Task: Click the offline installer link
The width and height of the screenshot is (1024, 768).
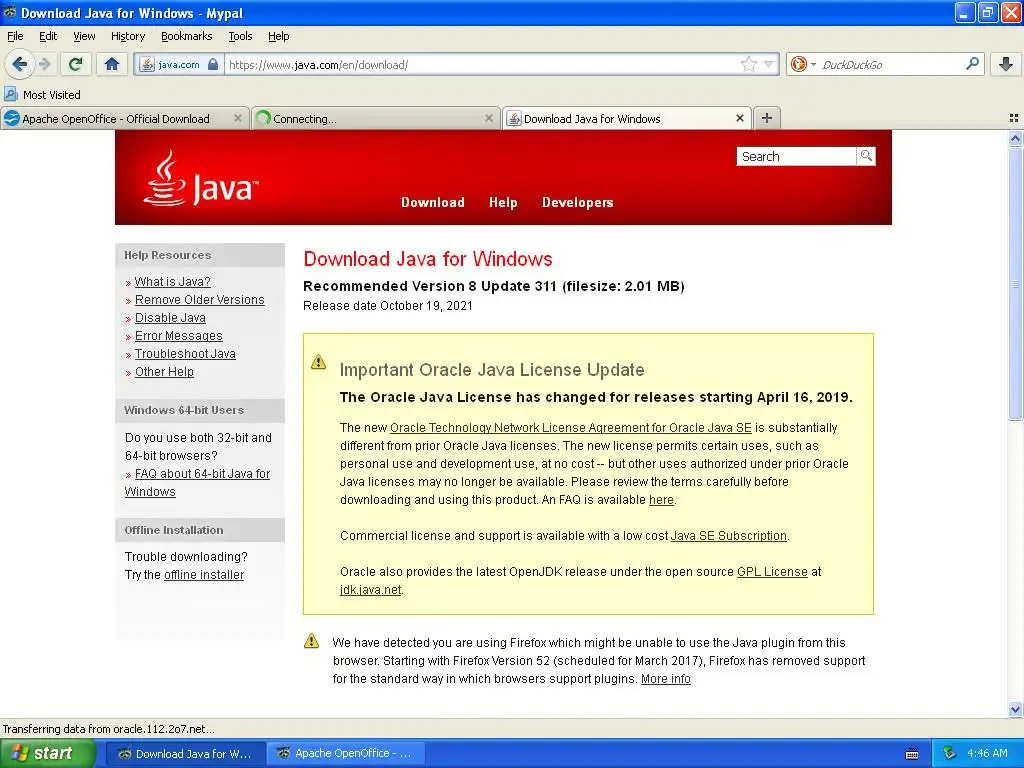Action: 204,575
